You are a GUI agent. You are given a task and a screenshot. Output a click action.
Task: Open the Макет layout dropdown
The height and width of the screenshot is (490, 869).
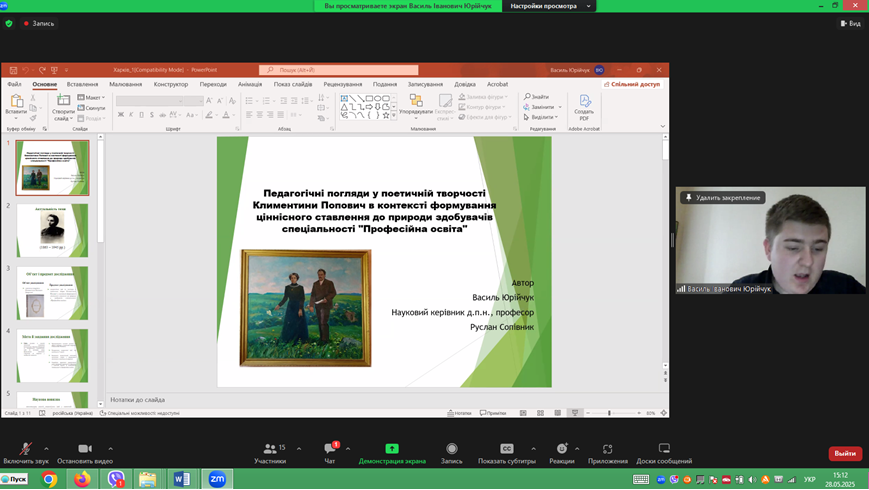(91, 98)
